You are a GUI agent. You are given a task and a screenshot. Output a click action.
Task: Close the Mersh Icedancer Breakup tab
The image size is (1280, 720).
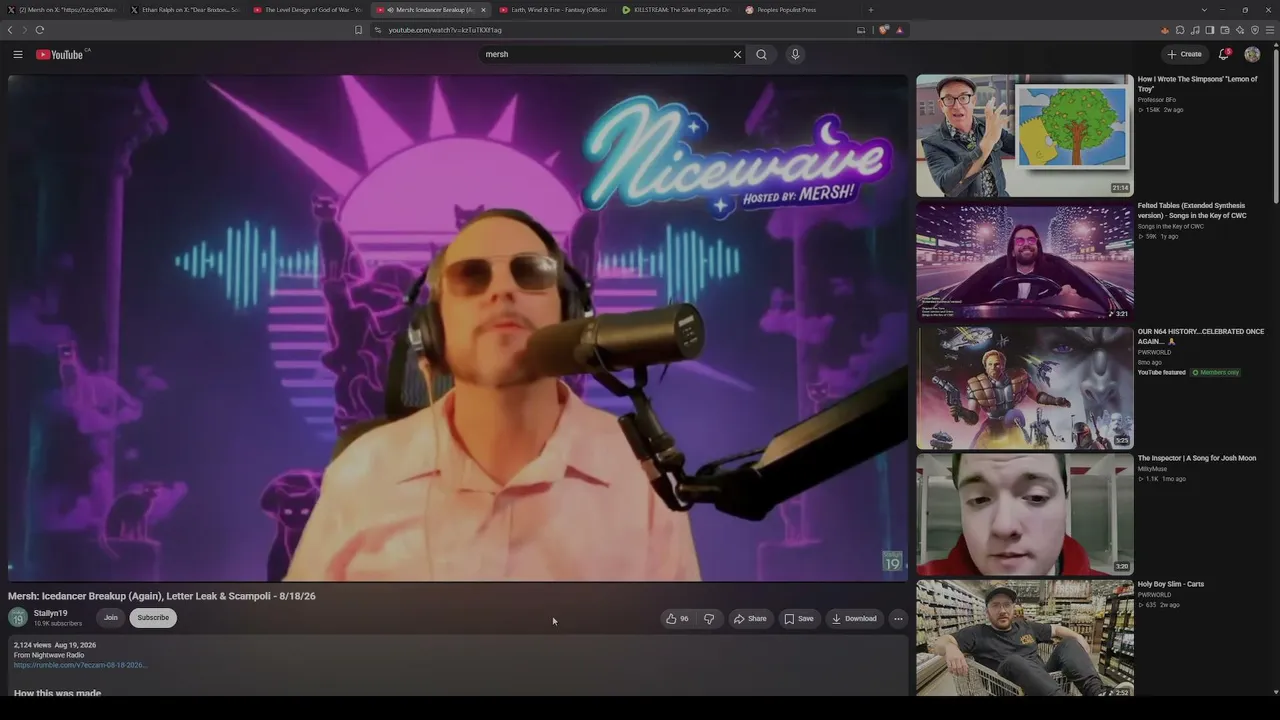[483, 10]
